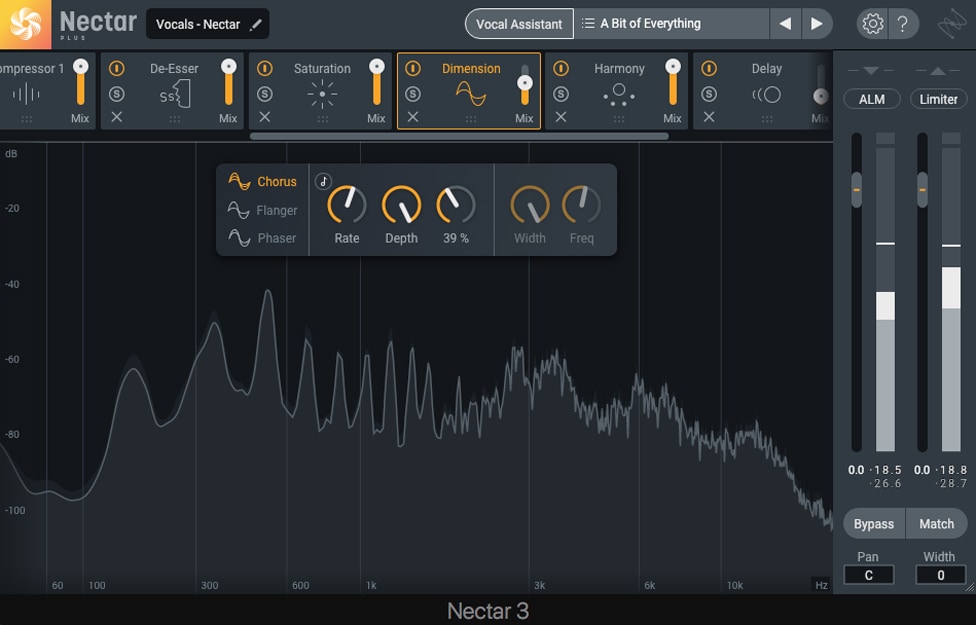Solo the Saturation module
This screenshot has height=625, width=976.
pyautogui.click(x=265, y=94)
